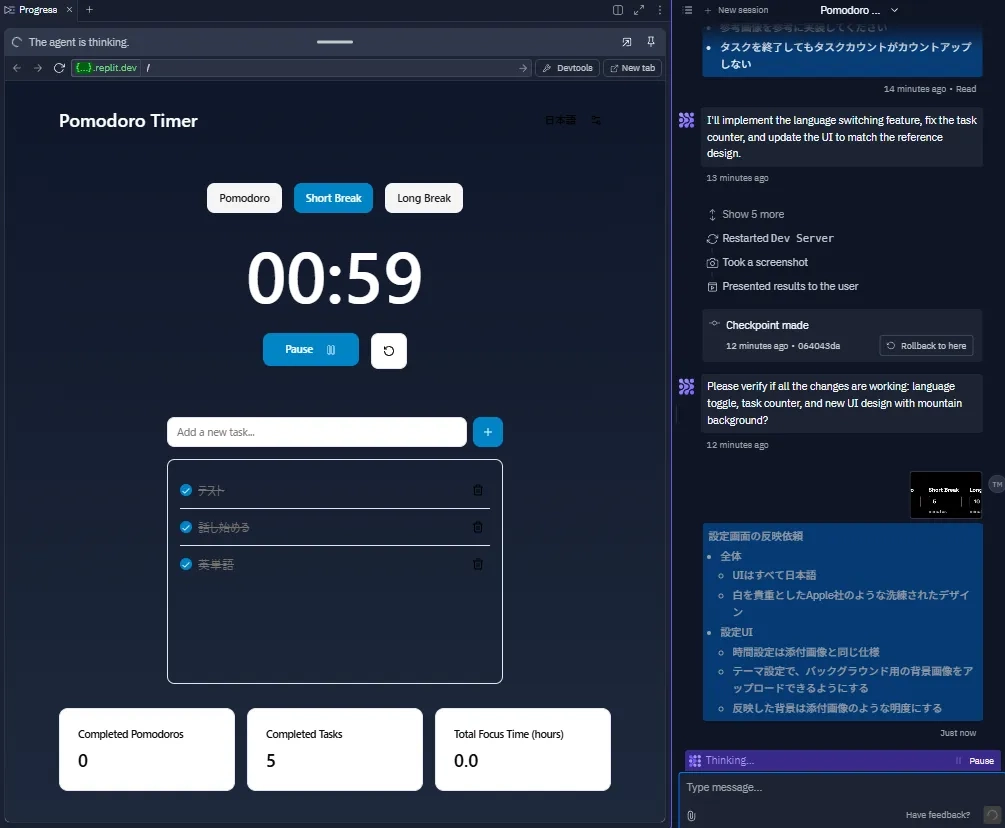
Task: Toggle split pane layout icon
Action: click(x=618, y=10)
